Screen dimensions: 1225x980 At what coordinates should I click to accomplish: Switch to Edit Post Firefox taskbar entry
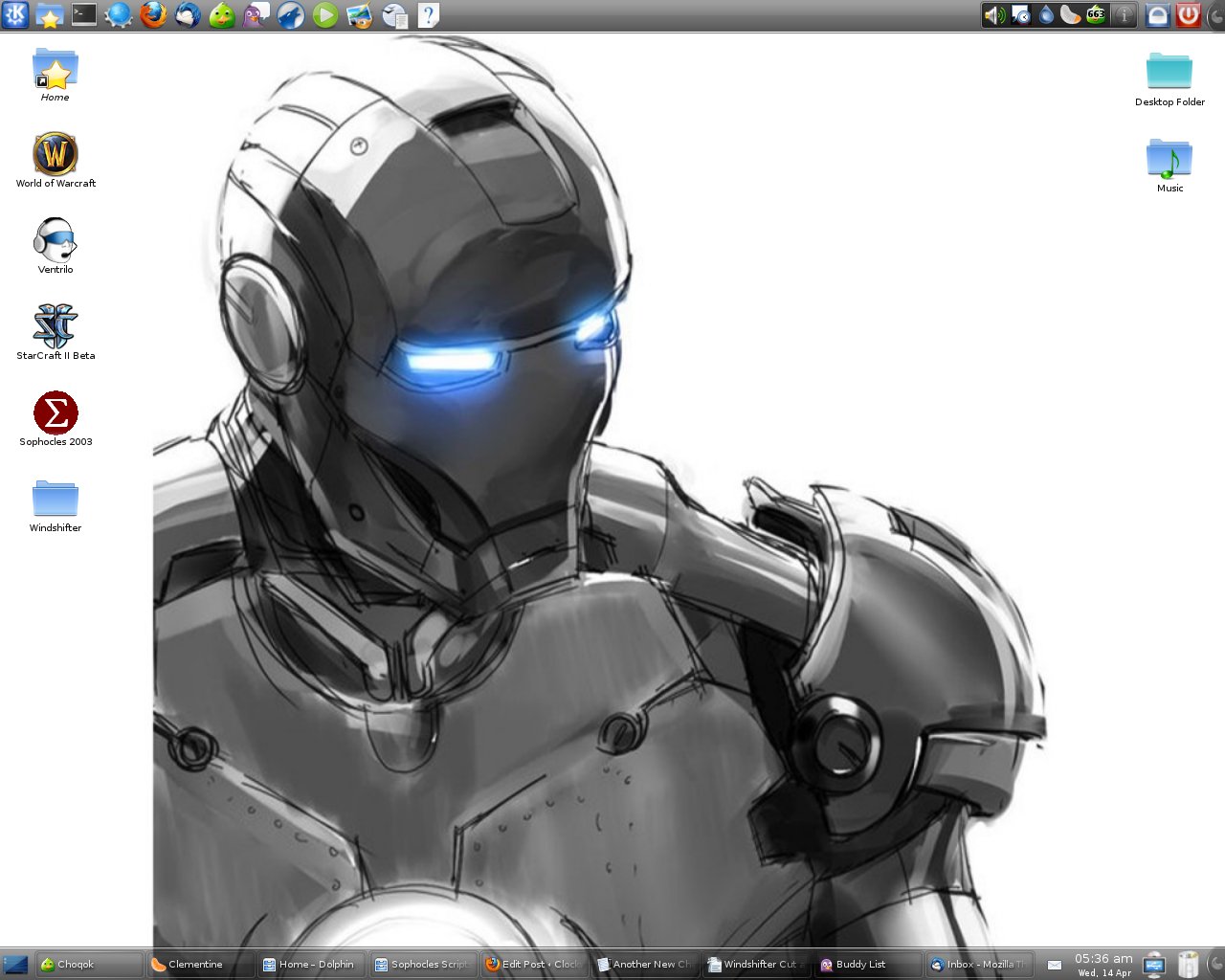[534, 965]
